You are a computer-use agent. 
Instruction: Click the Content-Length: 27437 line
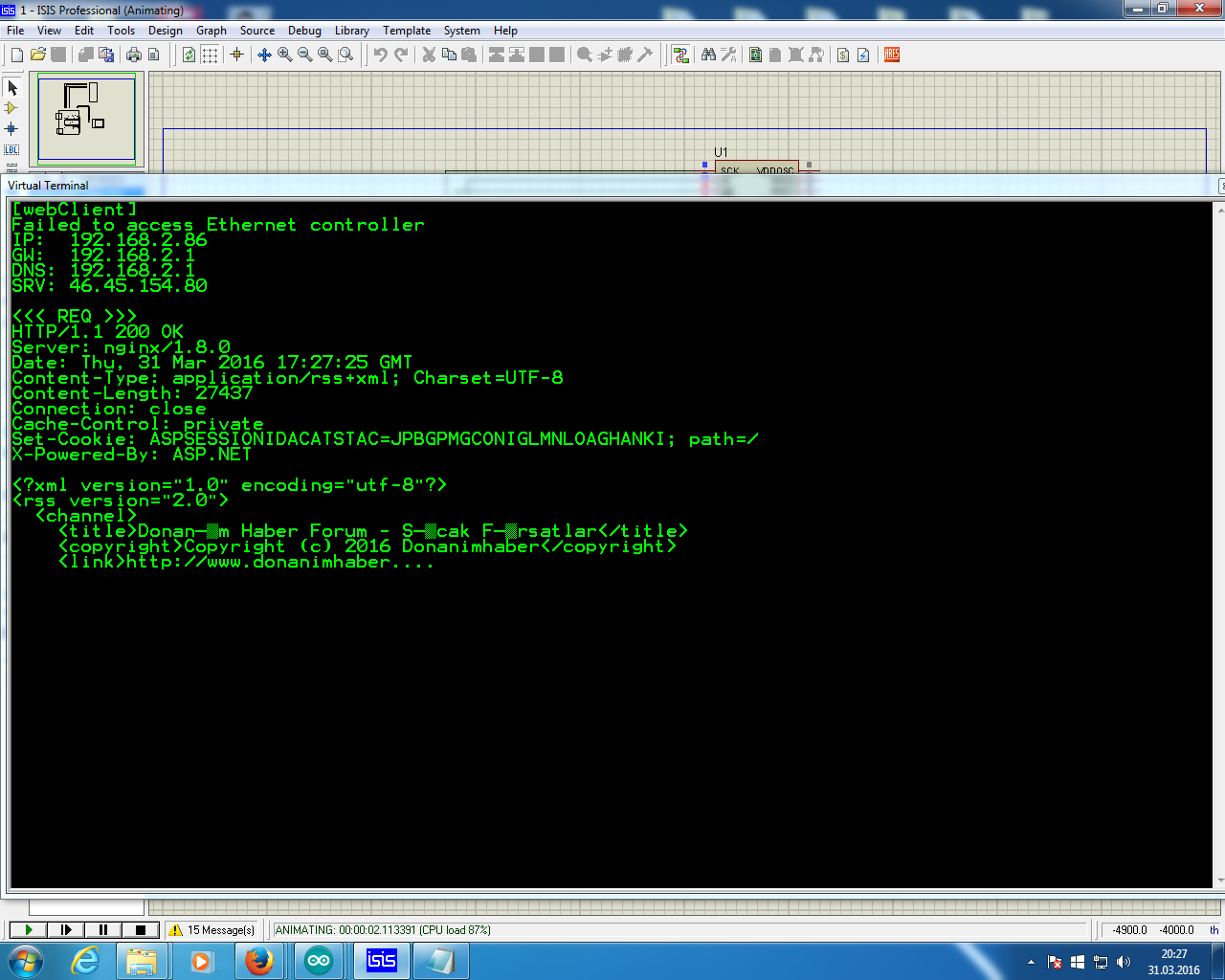132,393
